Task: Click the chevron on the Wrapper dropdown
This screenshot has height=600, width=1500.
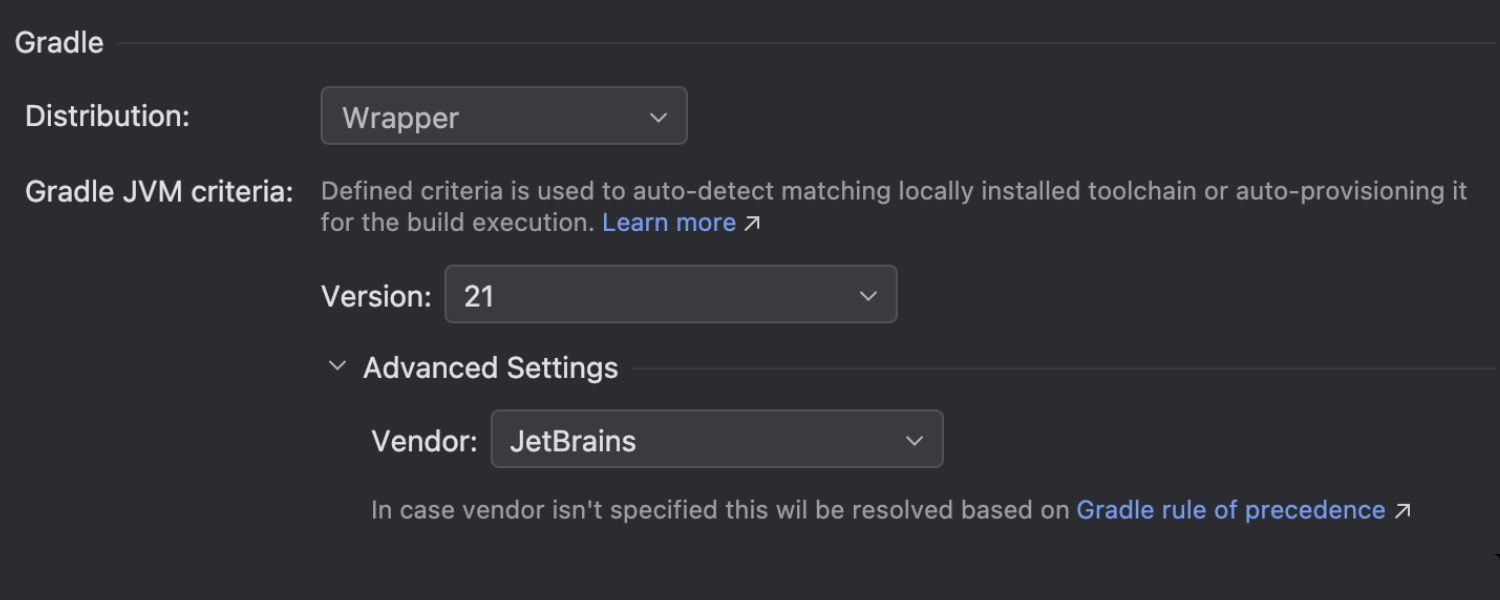Action: (x=658, y=117)
